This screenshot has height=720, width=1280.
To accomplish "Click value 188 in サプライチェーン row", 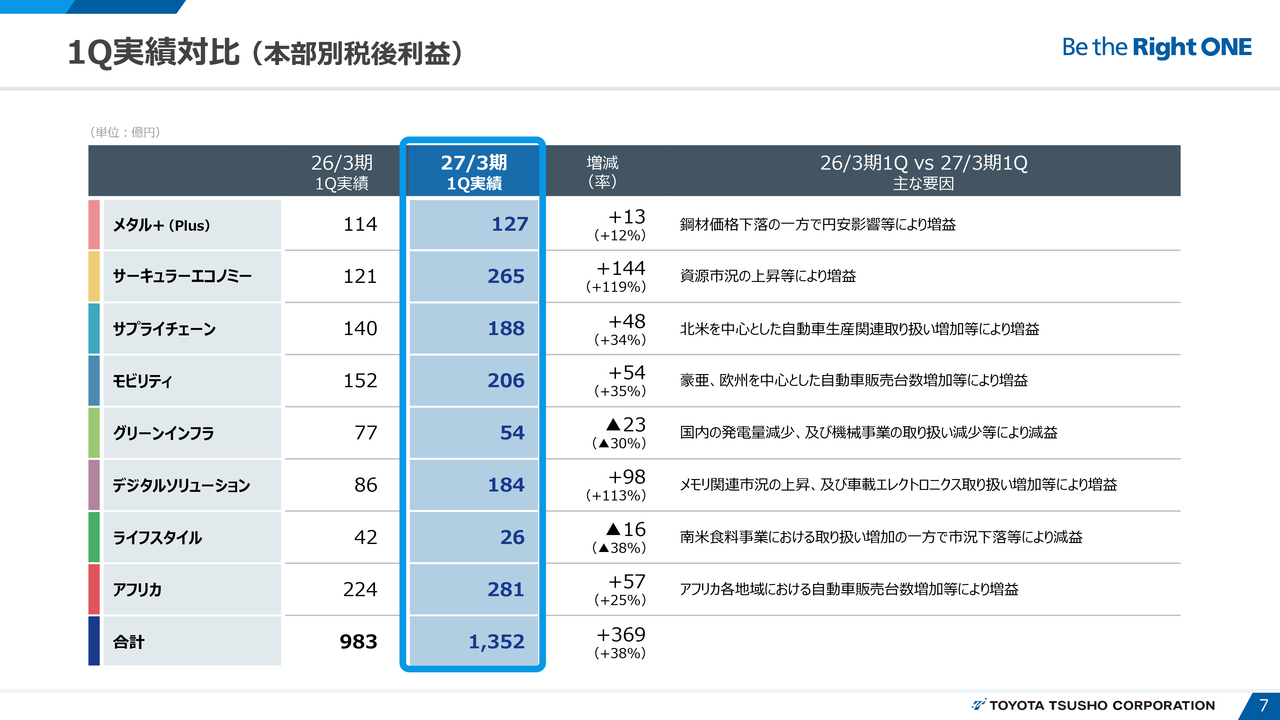I will [506, 328].
